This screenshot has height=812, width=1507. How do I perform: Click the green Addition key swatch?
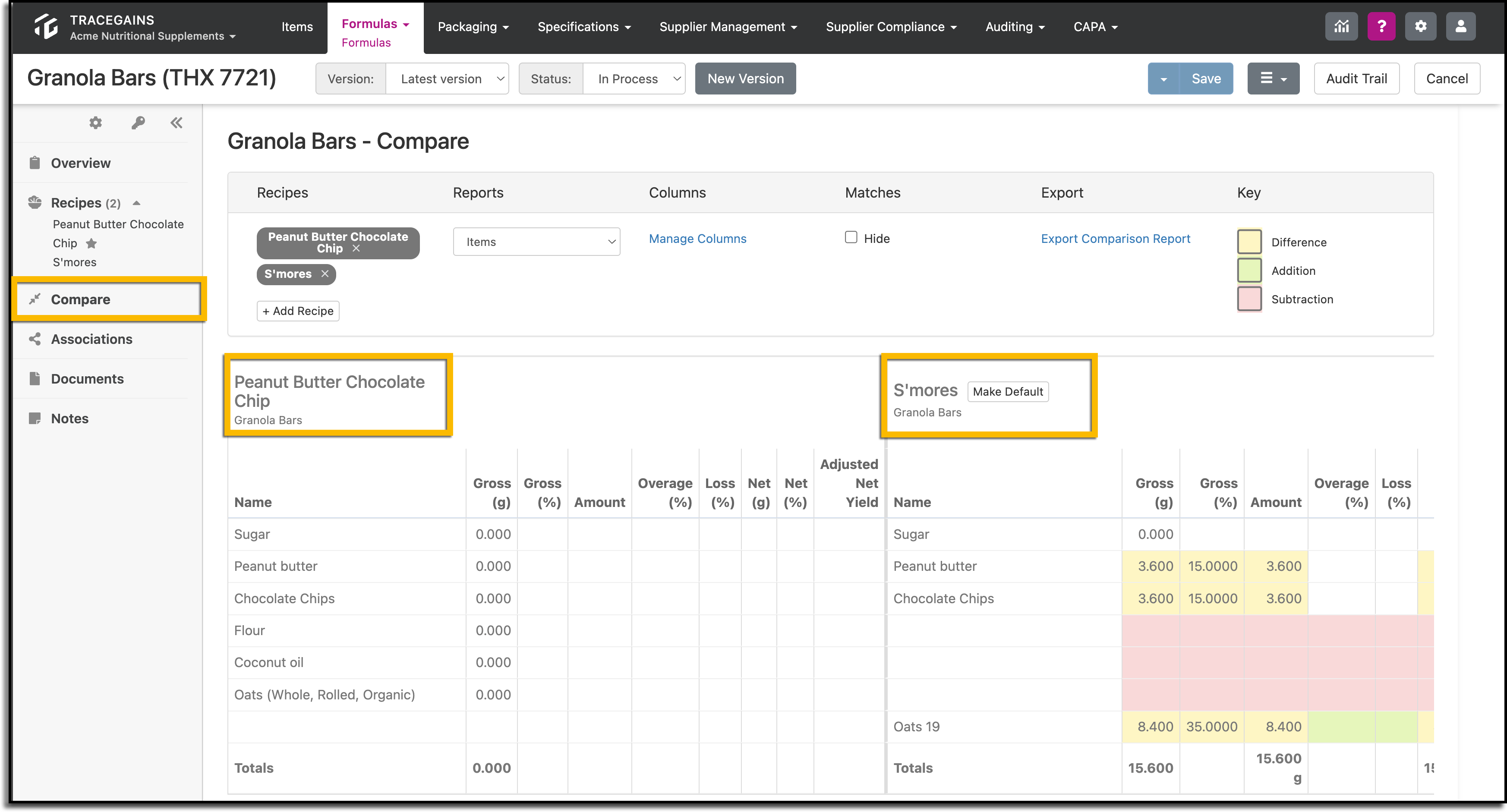coord(1249,270)
